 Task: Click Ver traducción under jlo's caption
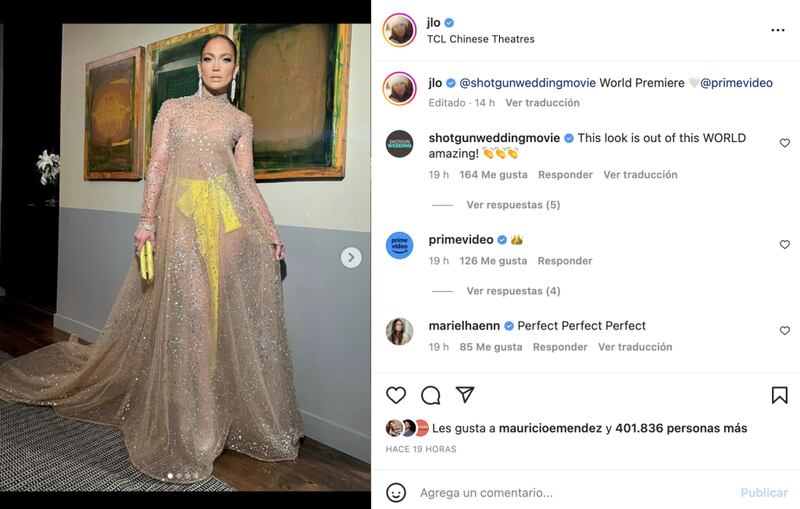click(x=542, y=102)
